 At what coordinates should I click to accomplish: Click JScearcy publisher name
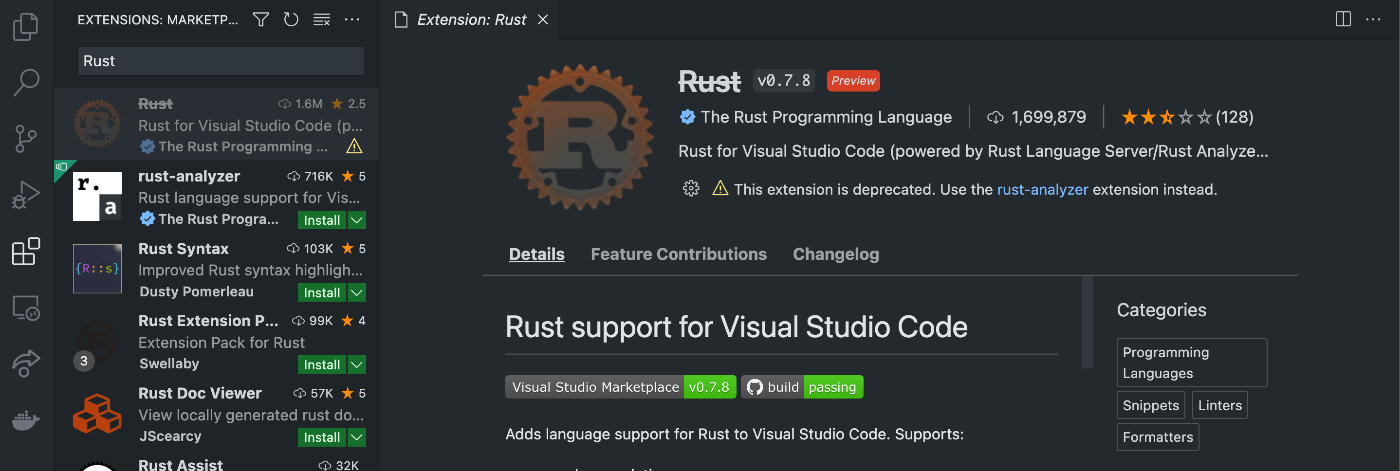tap(170, 436)
